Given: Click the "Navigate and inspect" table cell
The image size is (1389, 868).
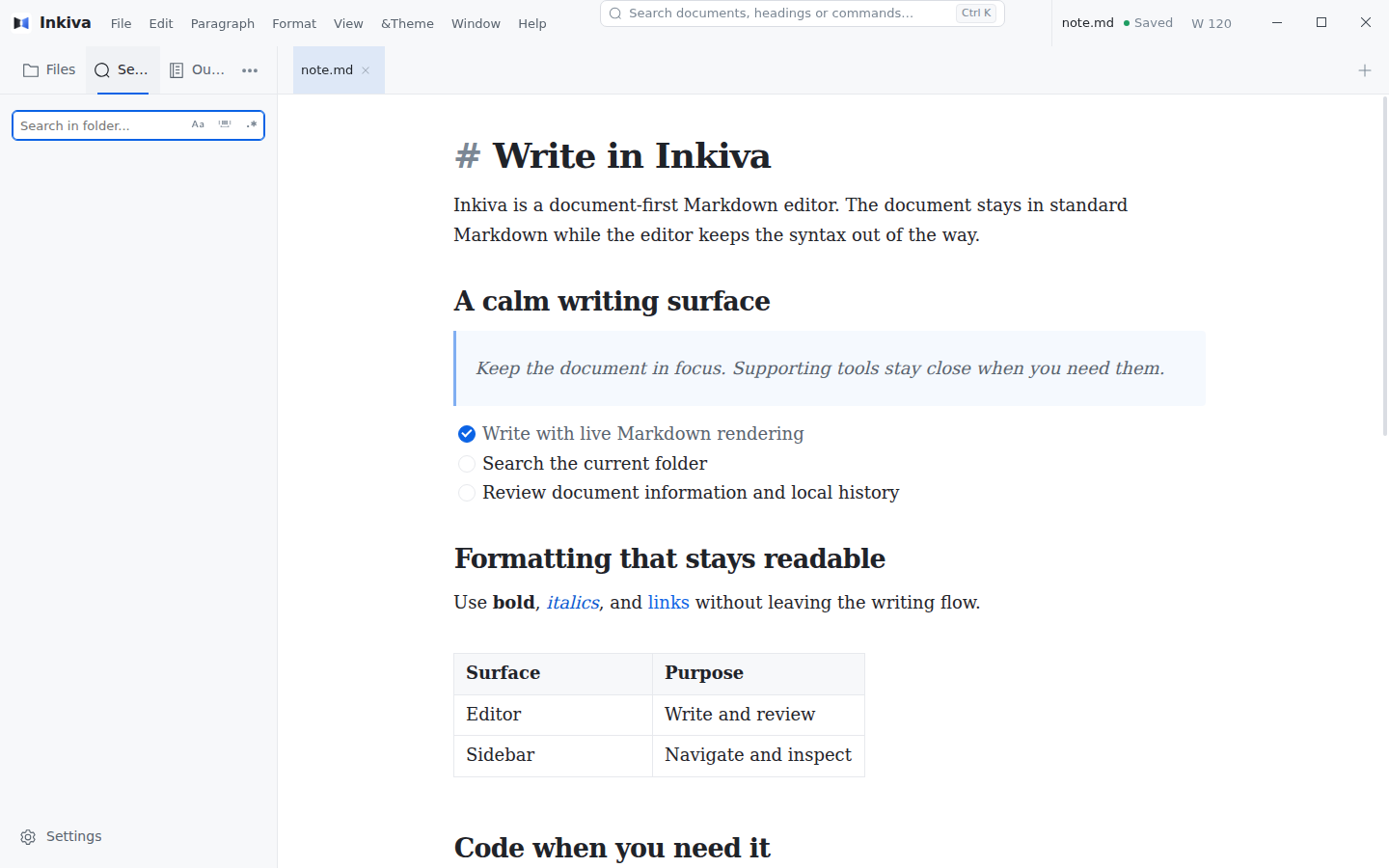Looking at the screenshot, I should [759, 756].
